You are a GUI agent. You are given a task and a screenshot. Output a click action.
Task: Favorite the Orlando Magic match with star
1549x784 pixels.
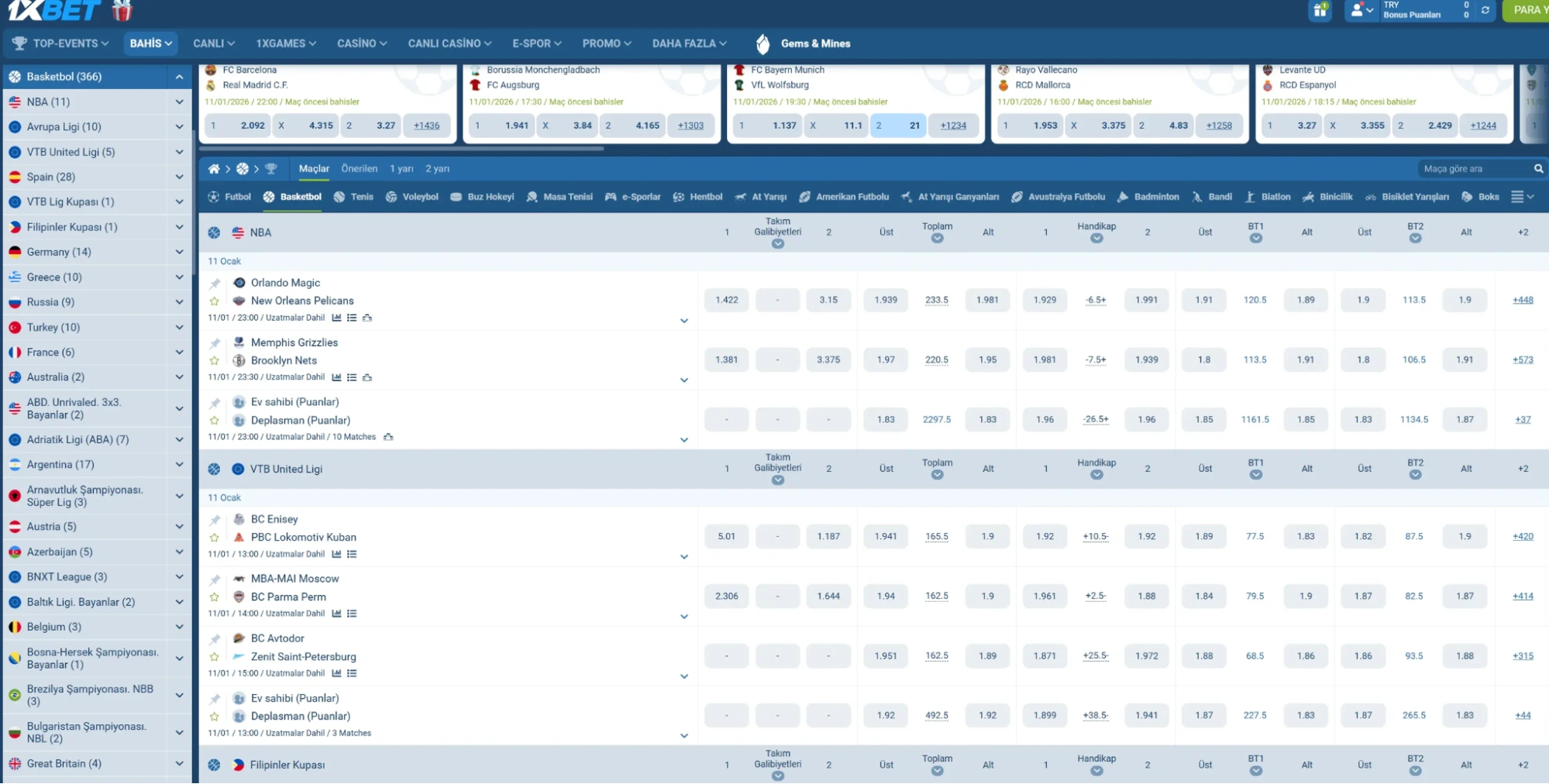tap(215, 301)
